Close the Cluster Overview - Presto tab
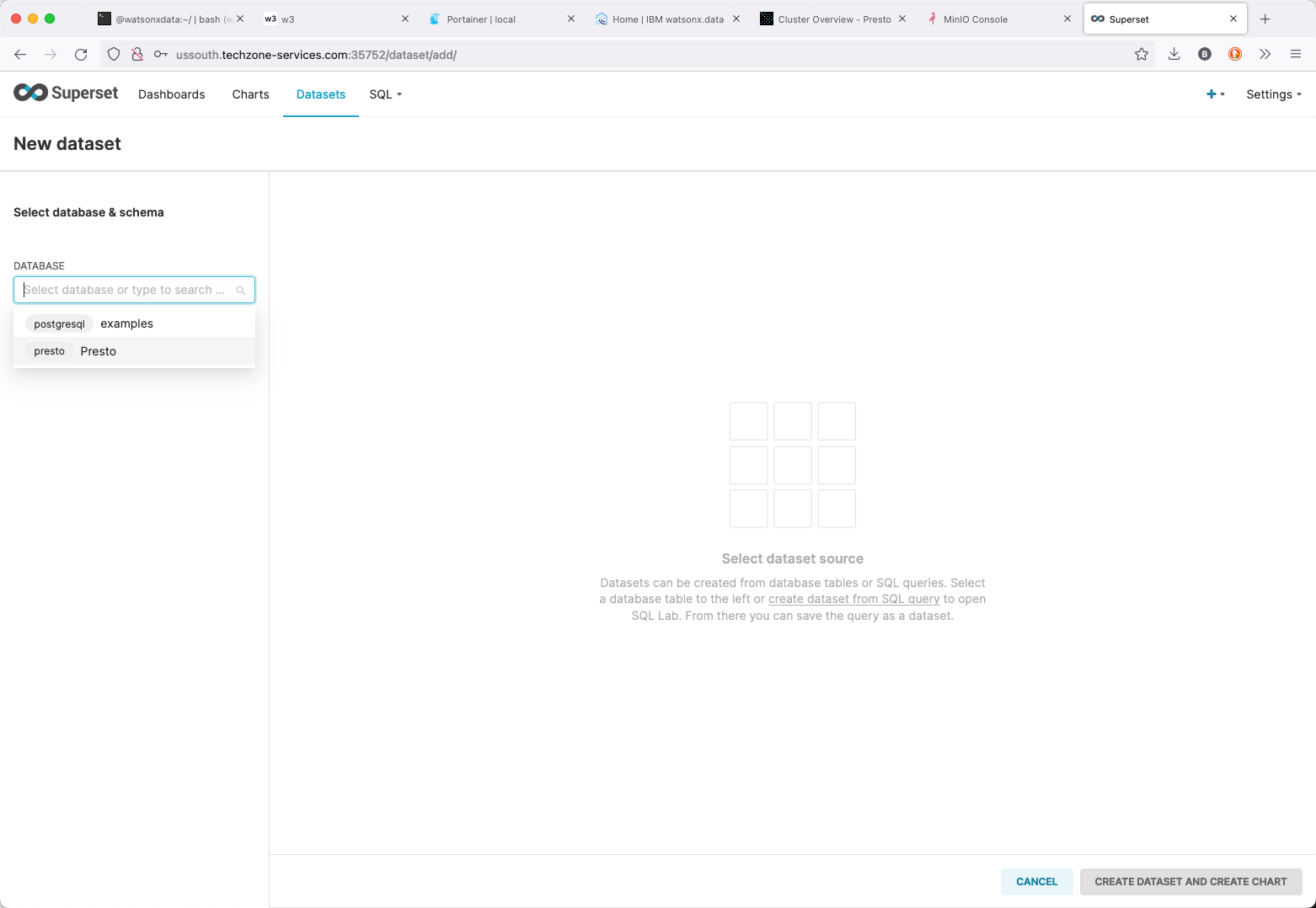The height and width of the screenshot is (908, 1316). [902, 19]
